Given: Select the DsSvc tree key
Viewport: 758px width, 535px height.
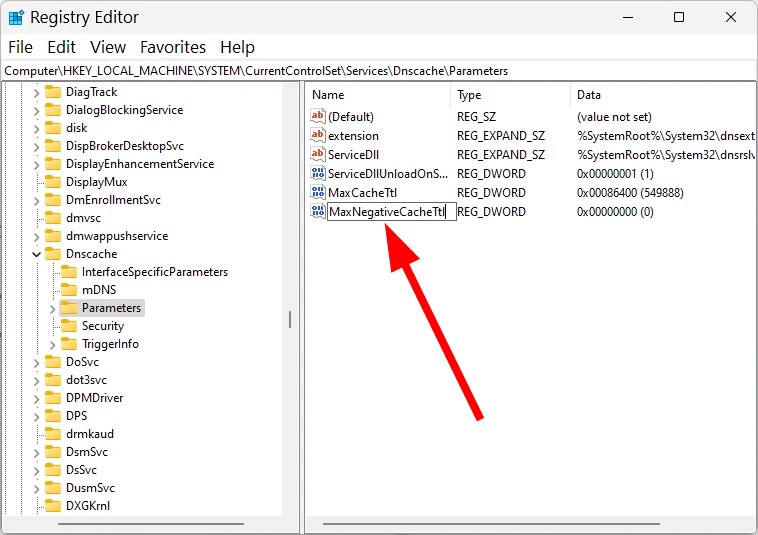Looking at the screenshot, I should 81,470.
